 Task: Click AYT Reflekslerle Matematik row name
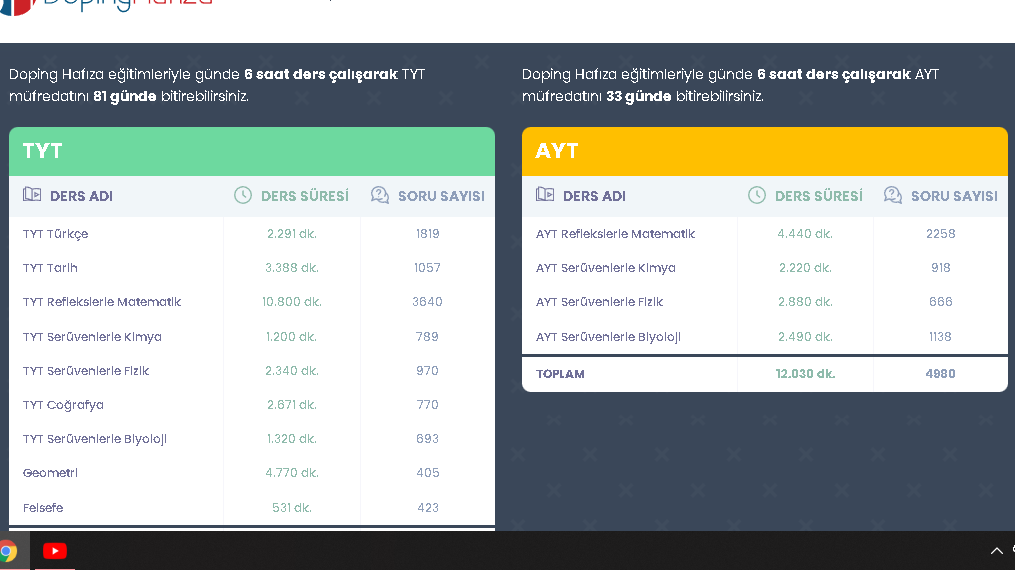tap(615, 234)
